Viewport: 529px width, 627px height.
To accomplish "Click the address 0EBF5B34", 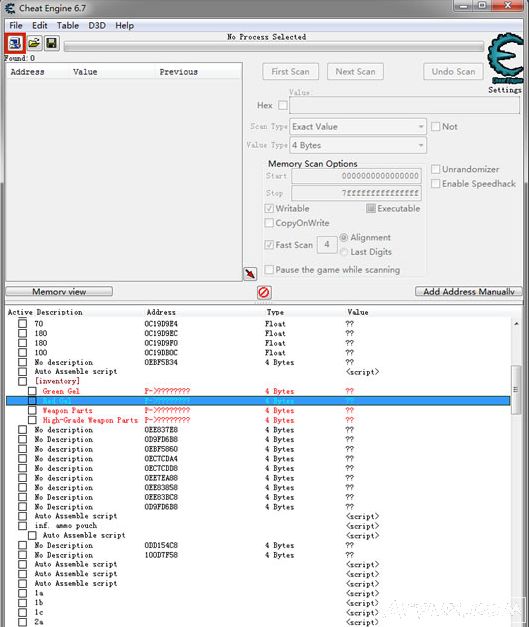I will coord(161,362).
